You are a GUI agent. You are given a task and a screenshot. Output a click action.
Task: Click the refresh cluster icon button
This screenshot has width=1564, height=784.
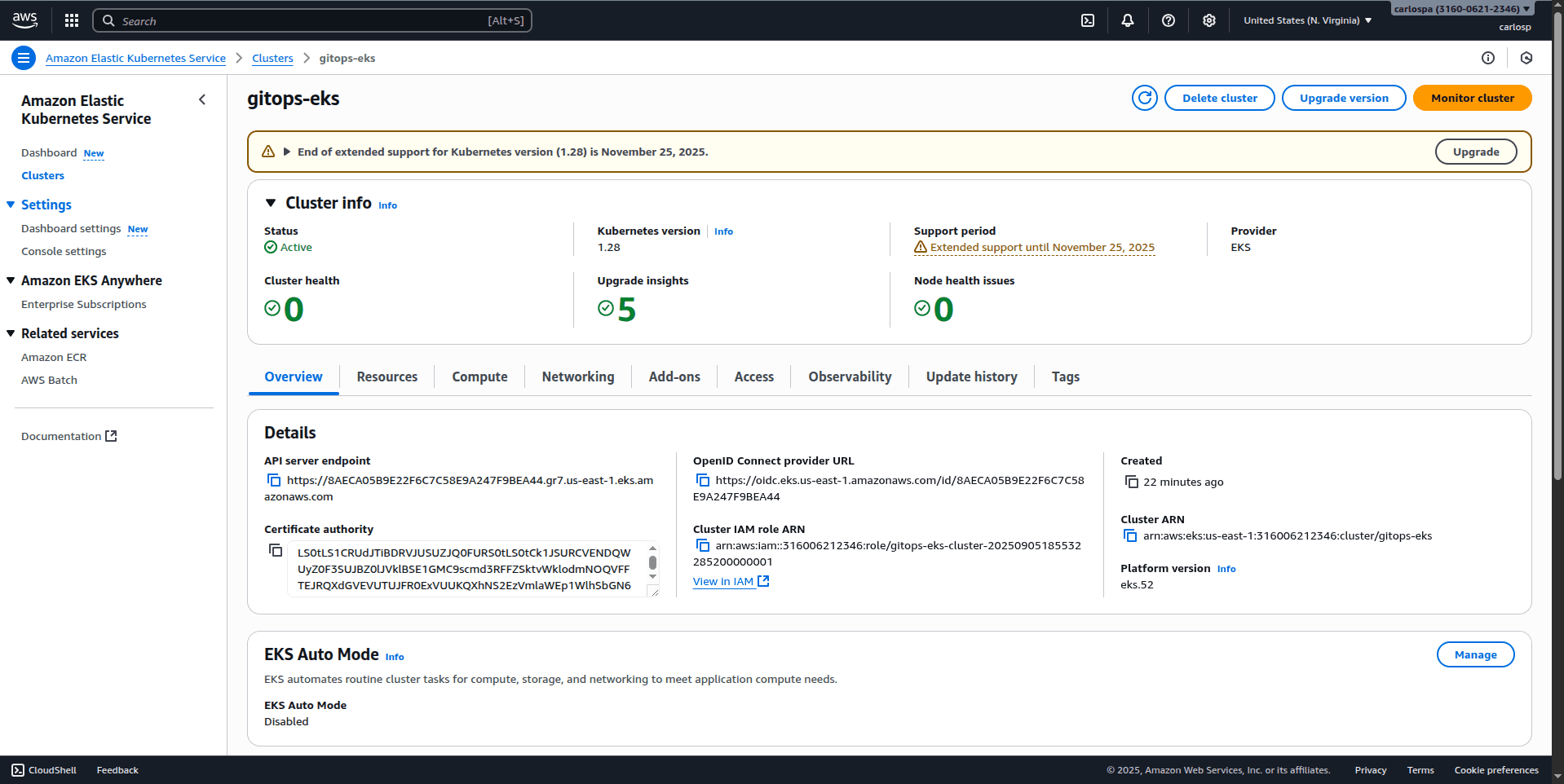(1144, 98)
